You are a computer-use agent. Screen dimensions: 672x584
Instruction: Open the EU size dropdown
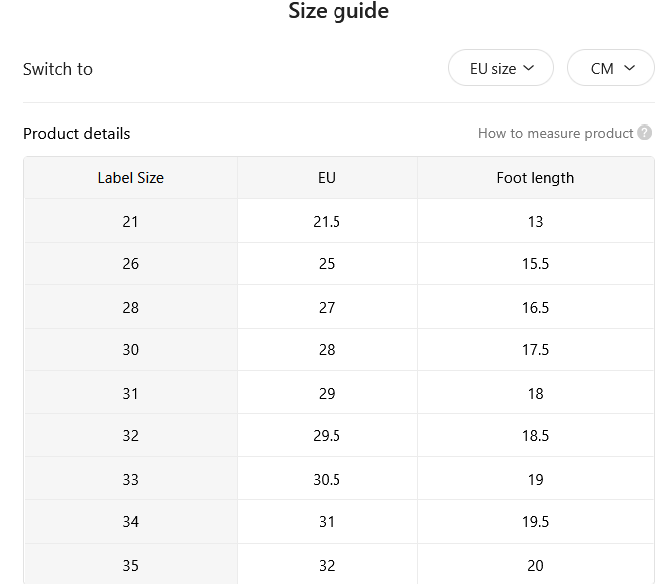coord(501,68)
